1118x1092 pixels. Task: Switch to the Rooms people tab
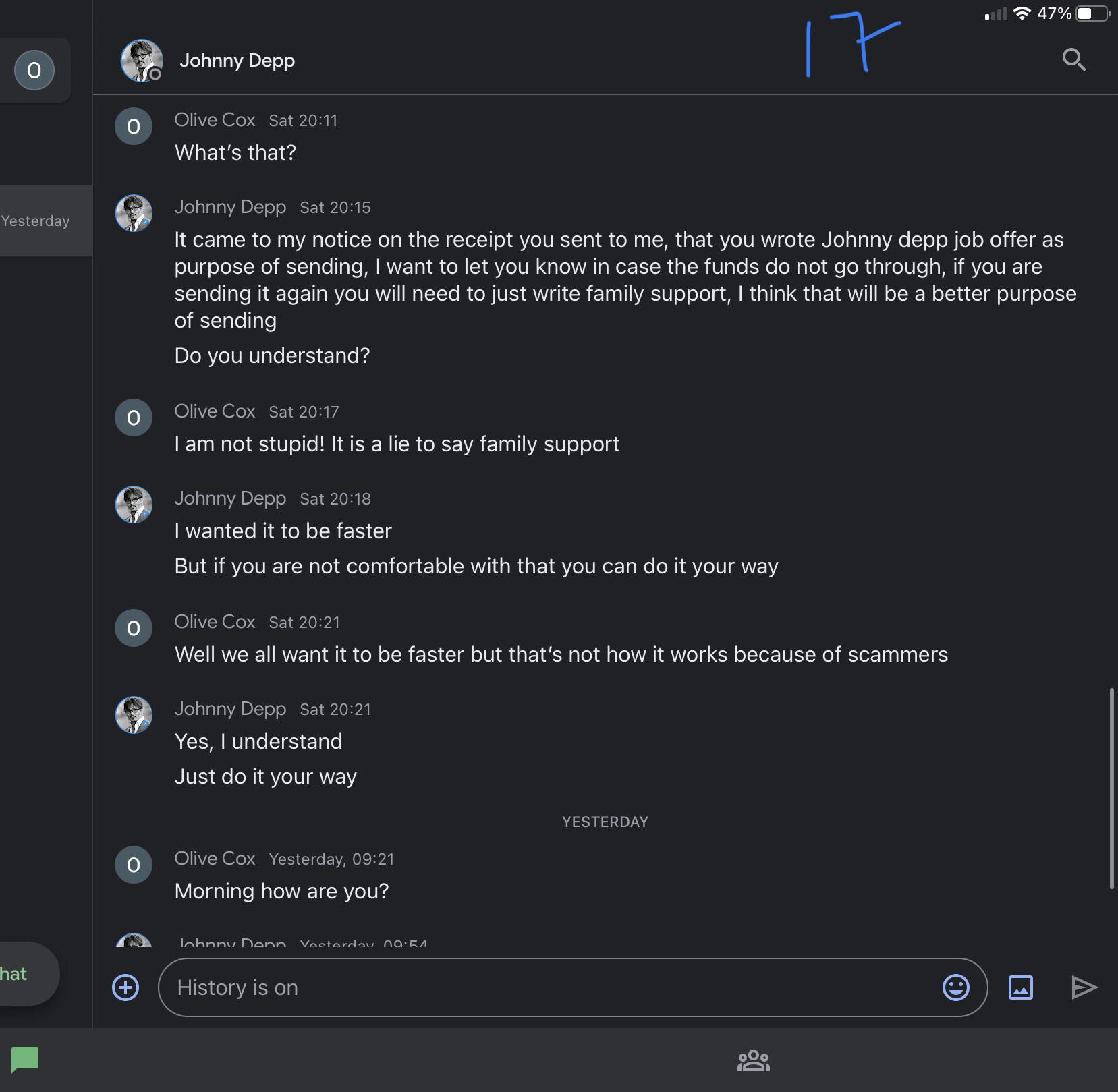753,1060
